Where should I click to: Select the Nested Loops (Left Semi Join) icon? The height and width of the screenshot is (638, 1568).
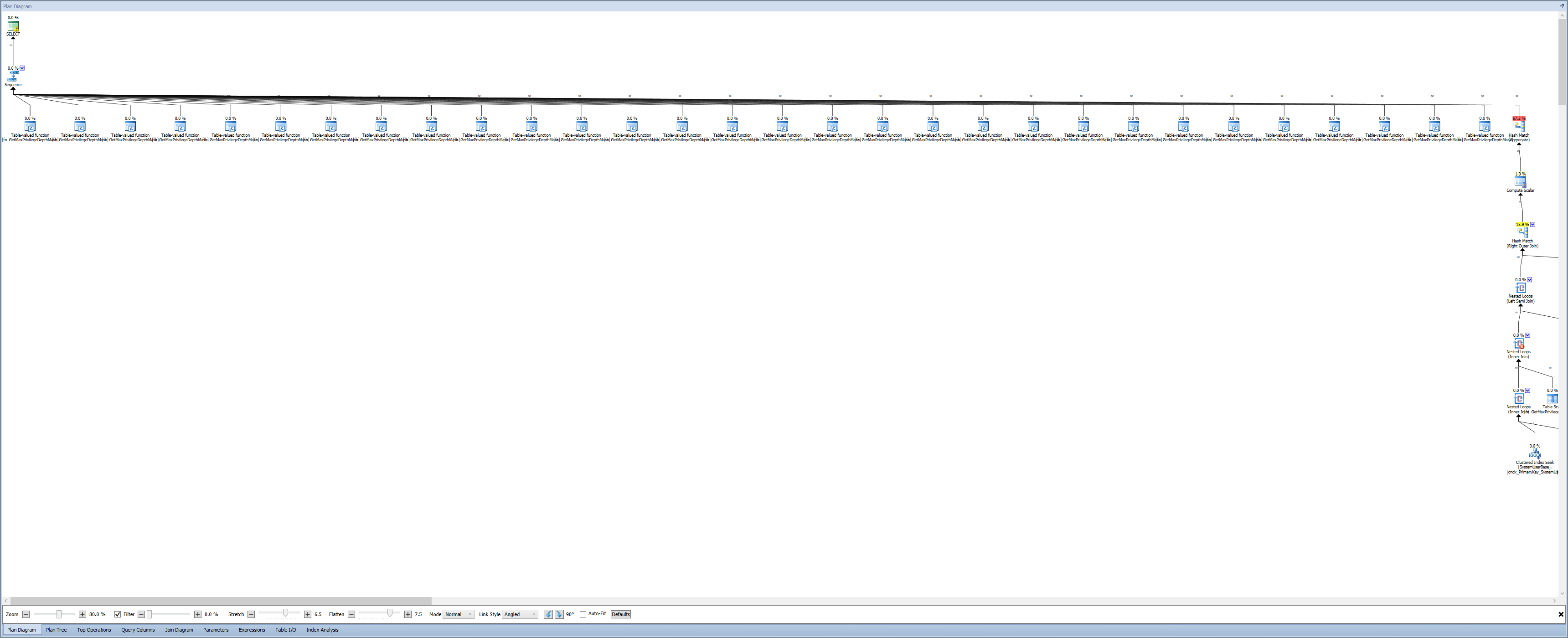[1521, 288]
